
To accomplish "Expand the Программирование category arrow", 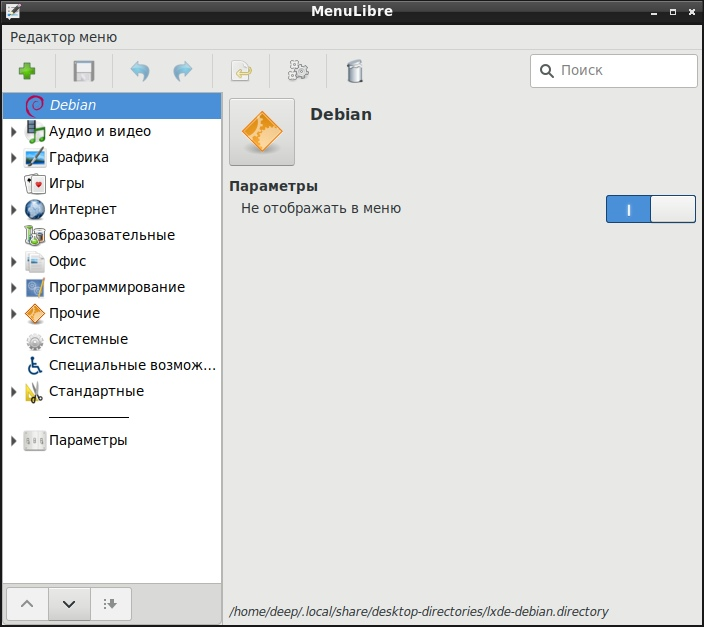I will click(x=13, y=288).
